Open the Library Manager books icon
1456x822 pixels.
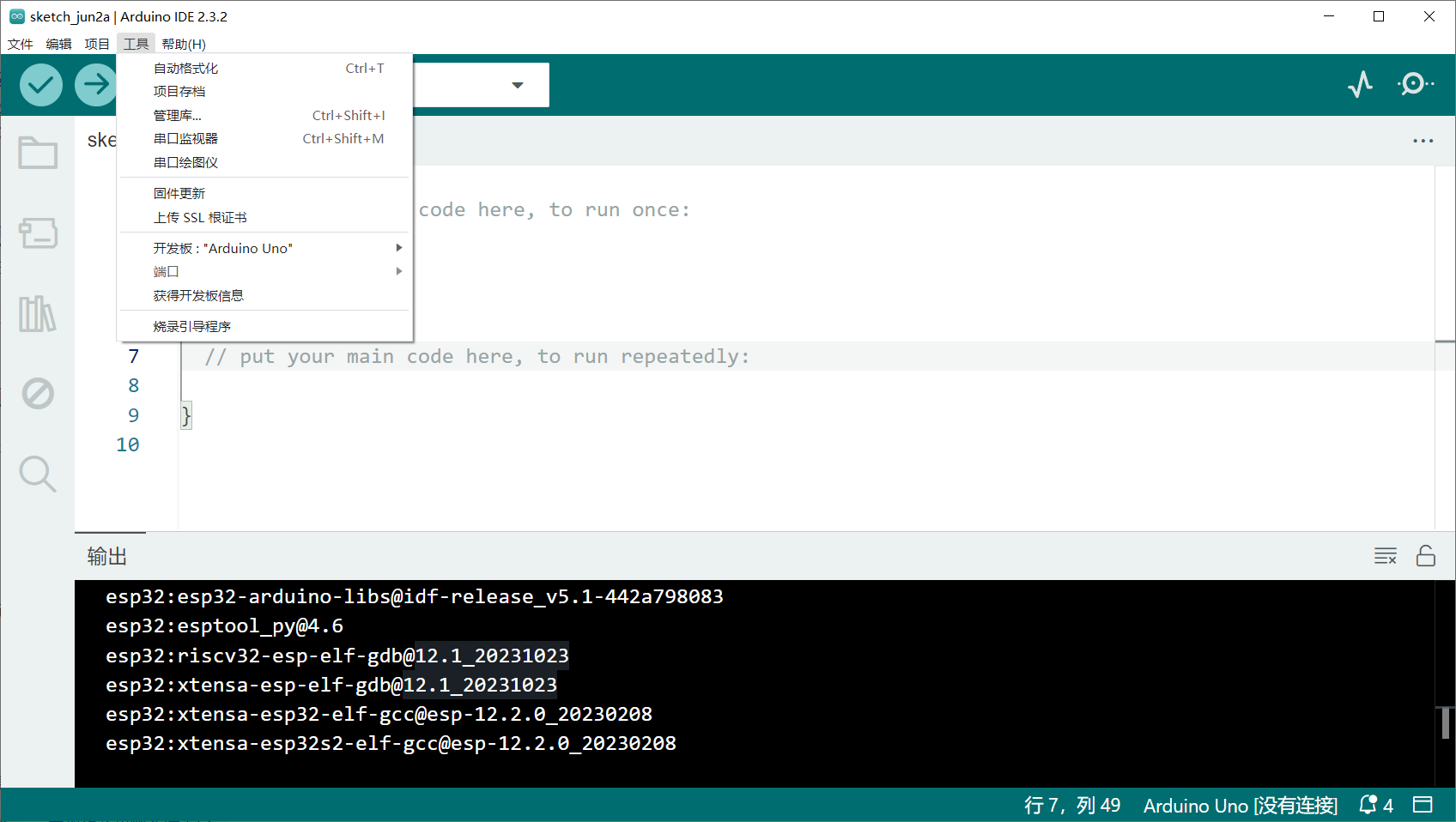pos(38,313)
